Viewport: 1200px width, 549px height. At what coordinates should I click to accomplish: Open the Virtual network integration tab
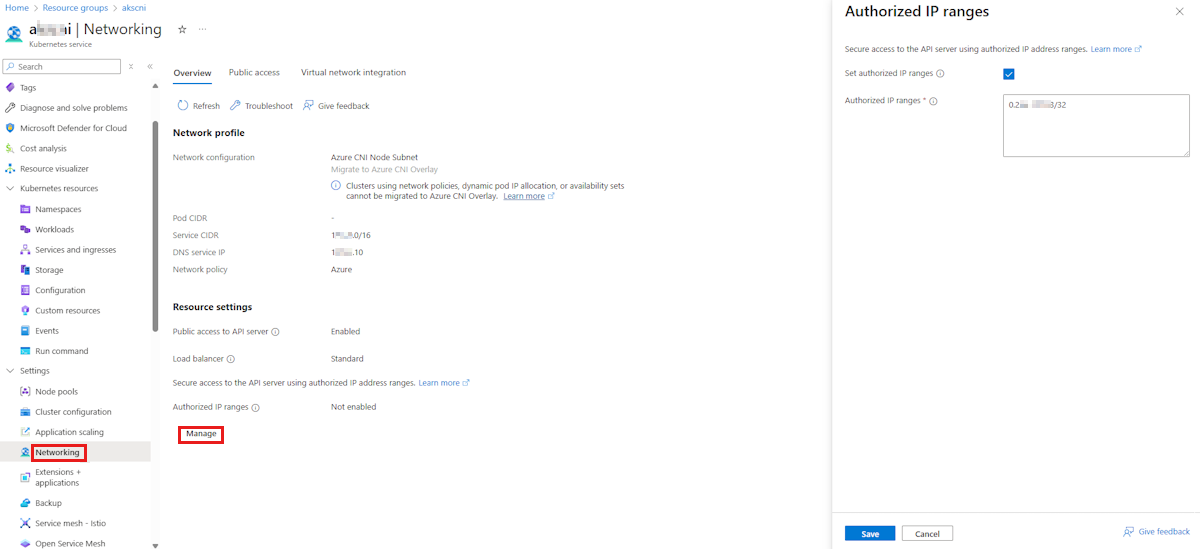[353, 73]
